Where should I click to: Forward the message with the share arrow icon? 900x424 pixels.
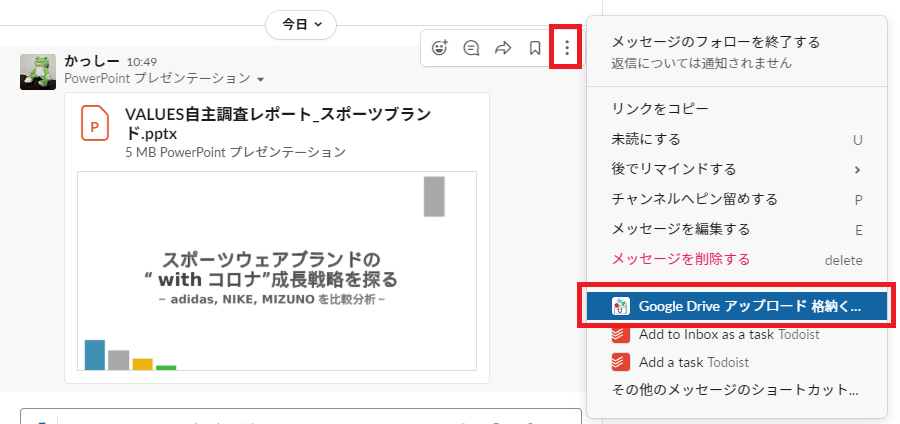click(503, 48)
